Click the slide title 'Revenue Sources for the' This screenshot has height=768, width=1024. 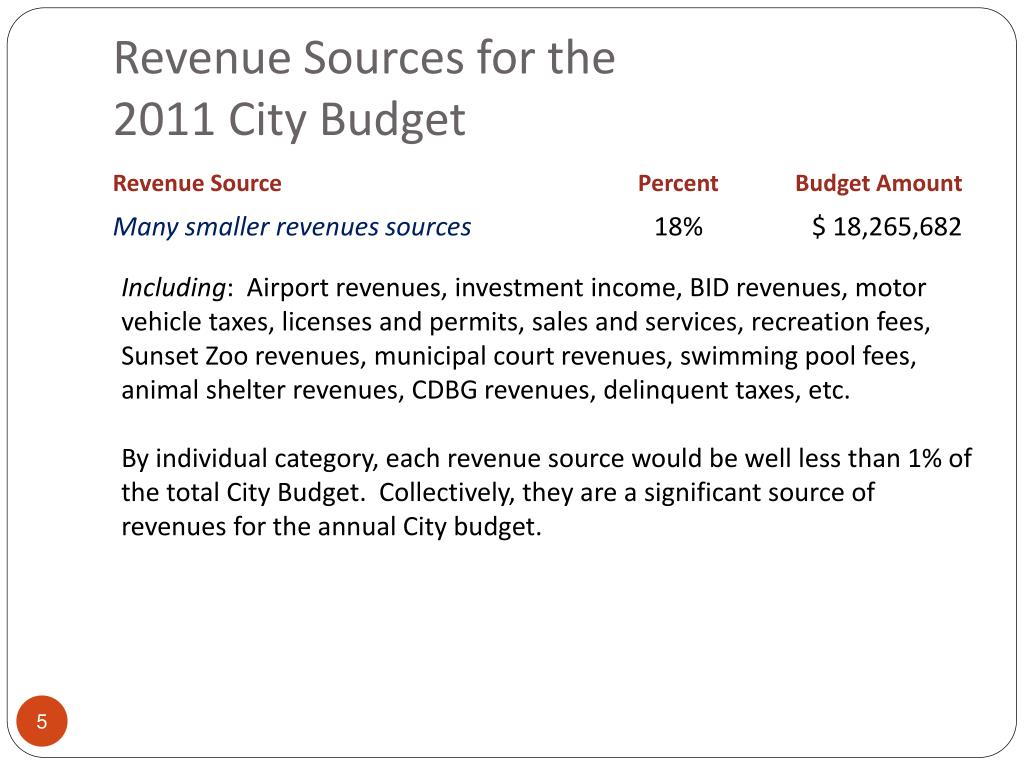pos(364,57)
